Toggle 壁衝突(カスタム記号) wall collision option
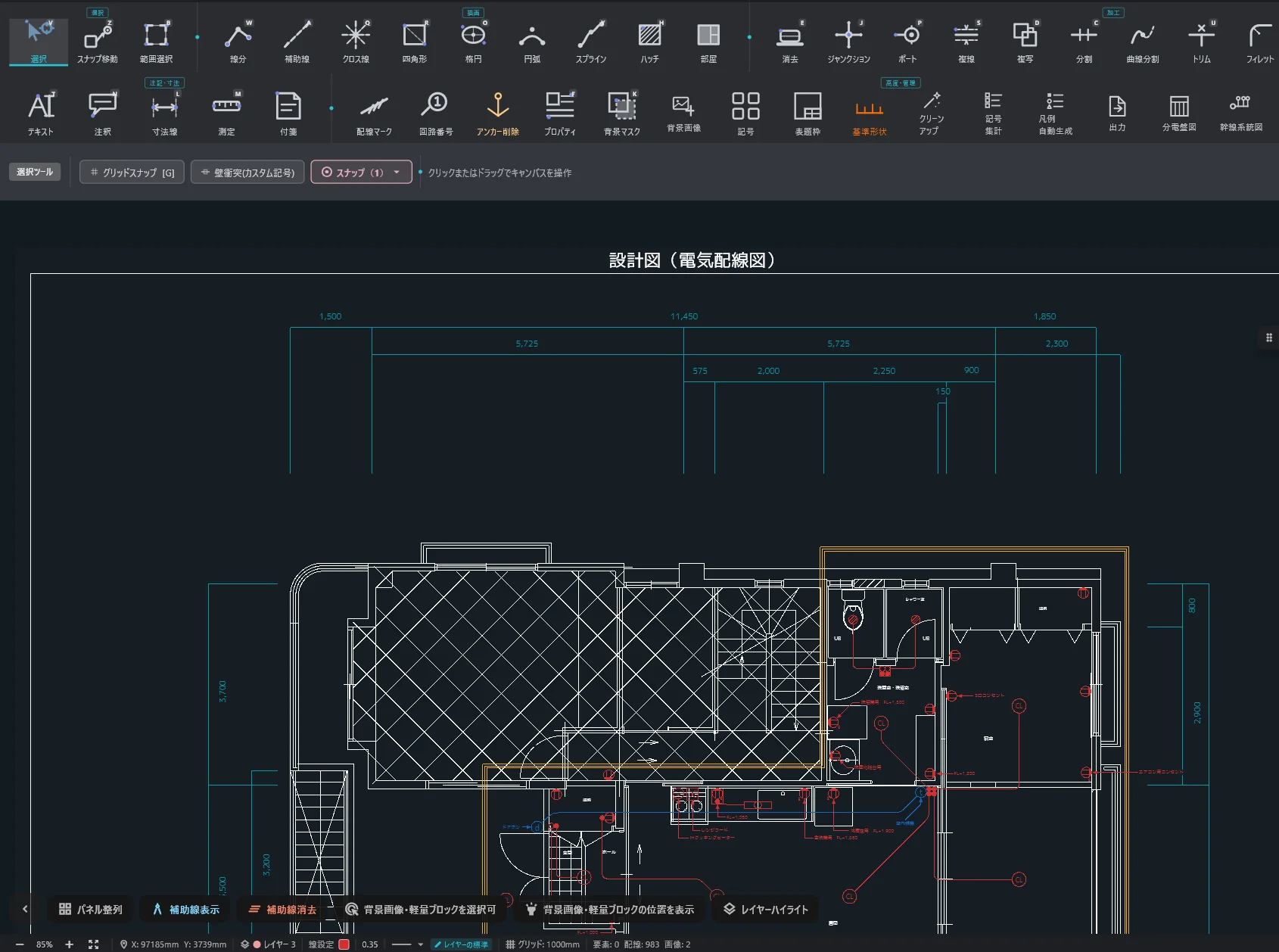The width and height of the screenshot is (1279, 952). pyautogui.click(x=247, y=173)
